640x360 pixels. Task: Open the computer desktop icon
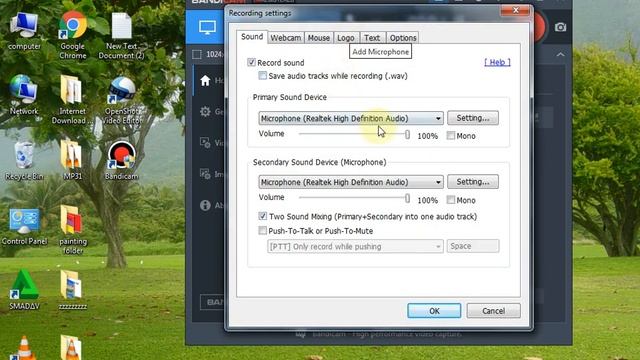tap(24, 31)
